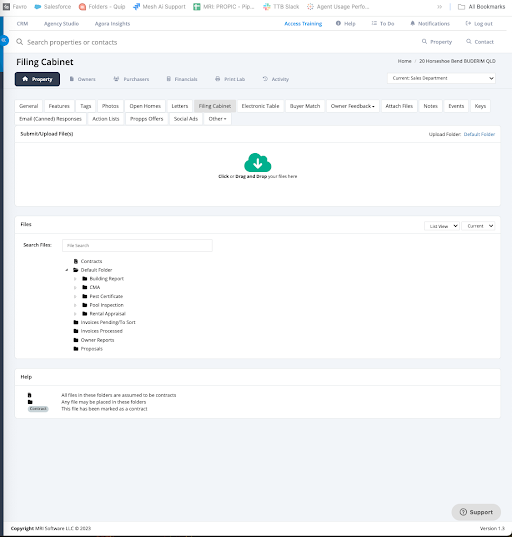Screen dimensions: 512x537
Task: Open the Keys sub-tab
Action: click(480, 106)
